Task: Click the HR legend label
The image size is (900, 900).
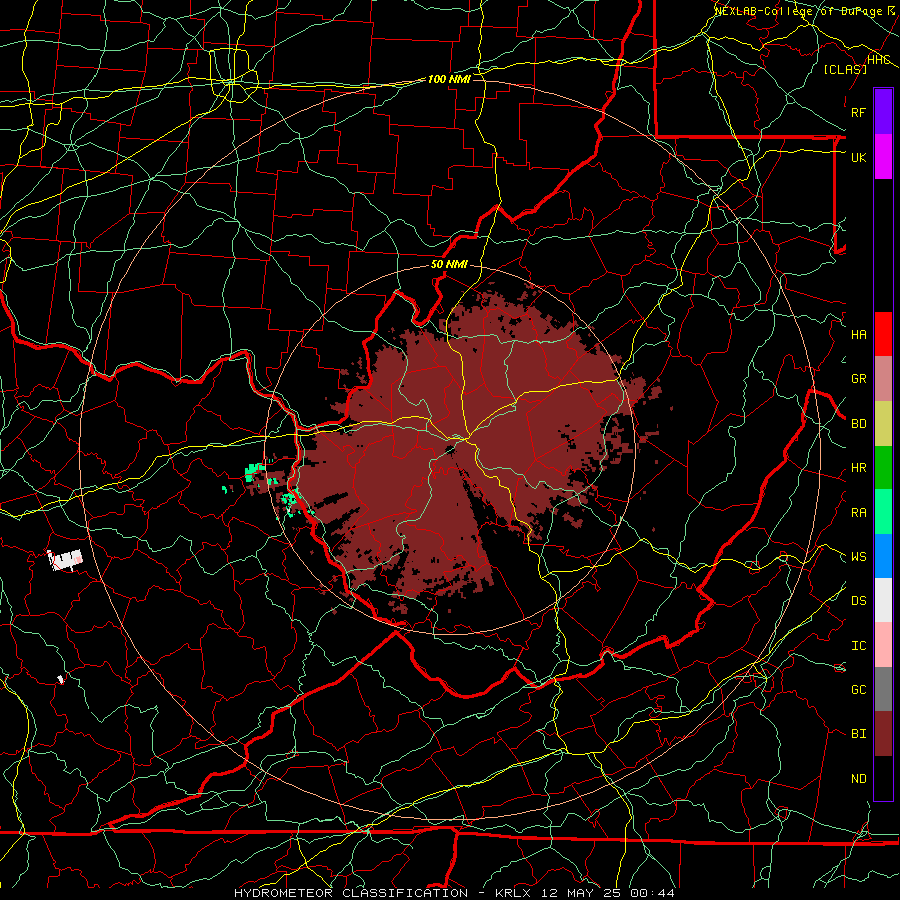Action: (x=858, y=468)
